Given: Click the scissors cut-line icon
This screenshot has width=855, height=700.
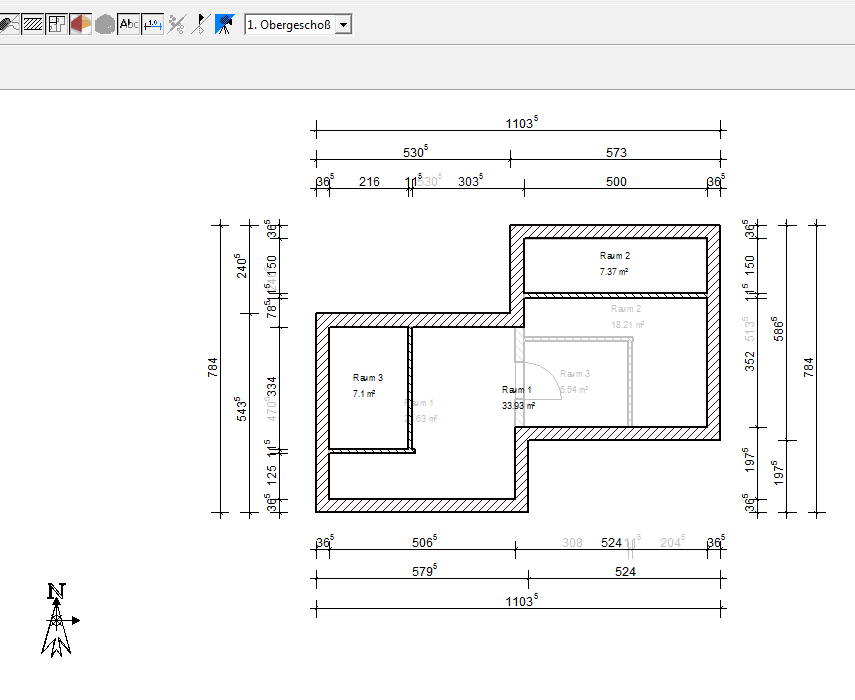Looking at the screenshot, I should click(x=177, y=24).
